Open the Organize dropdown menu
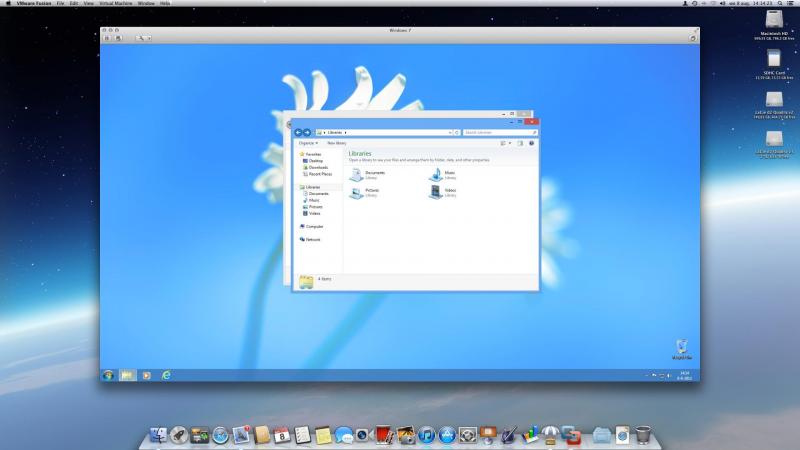Viewport: 800px width, 450px height. (308, 143)
